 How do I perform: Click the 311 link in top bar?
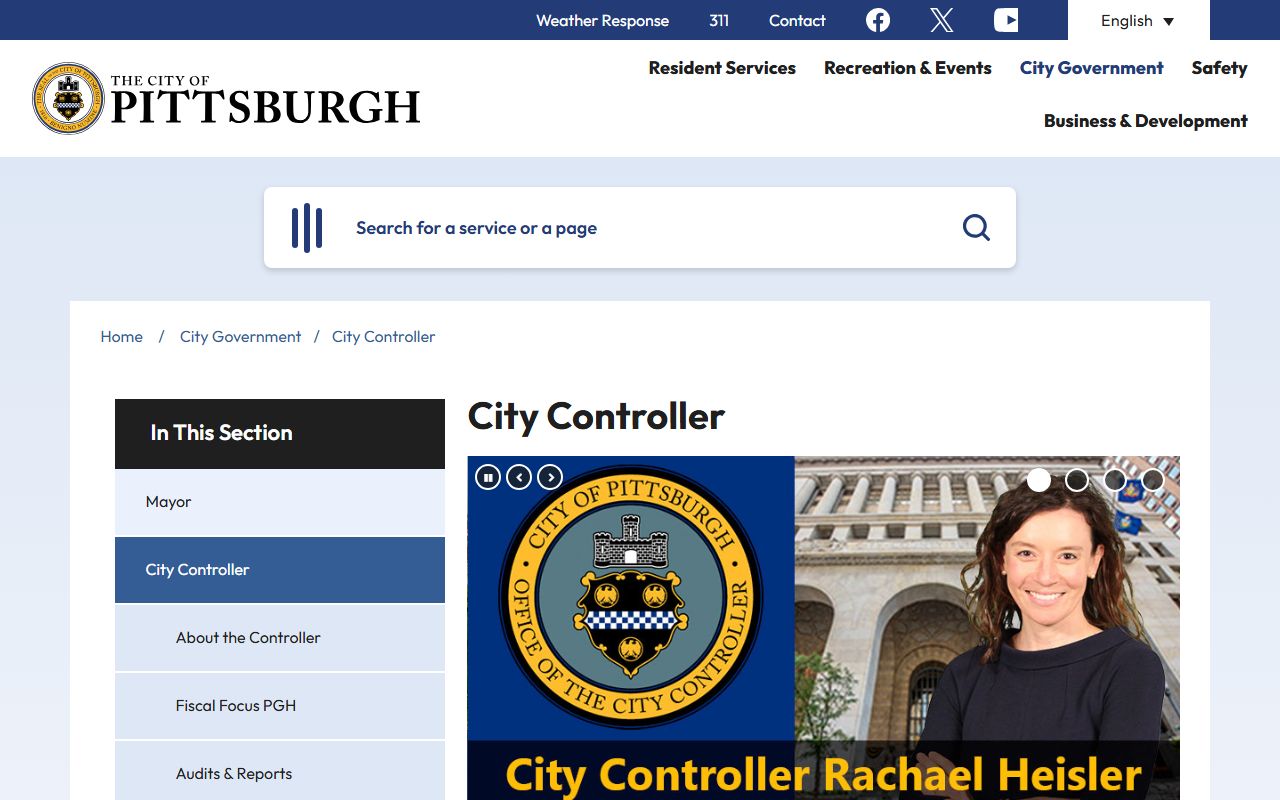[719, 20]
